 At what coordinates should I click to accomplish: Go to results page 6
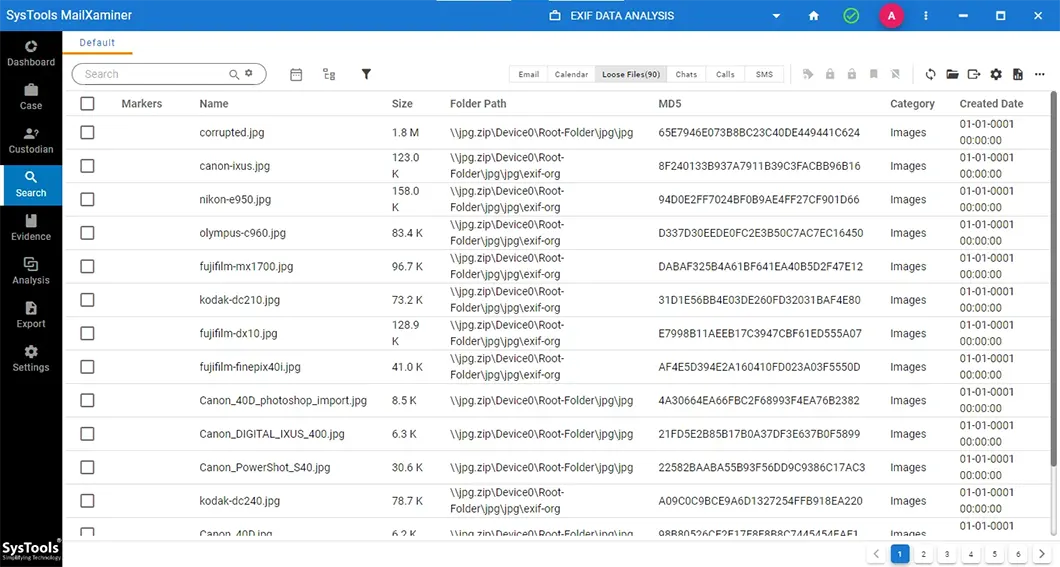1018,554
